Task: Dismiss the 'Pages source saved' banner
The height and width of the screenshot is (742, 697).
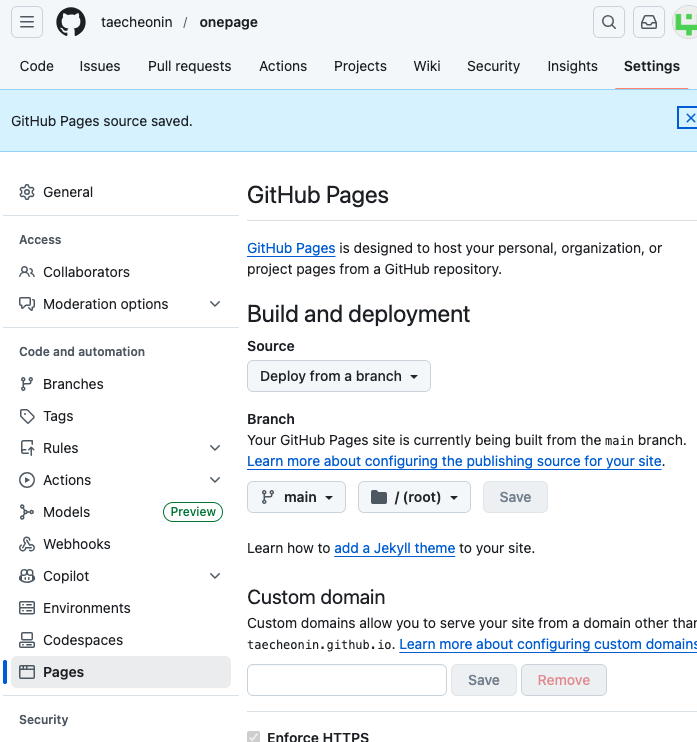Action: (689, 118)
